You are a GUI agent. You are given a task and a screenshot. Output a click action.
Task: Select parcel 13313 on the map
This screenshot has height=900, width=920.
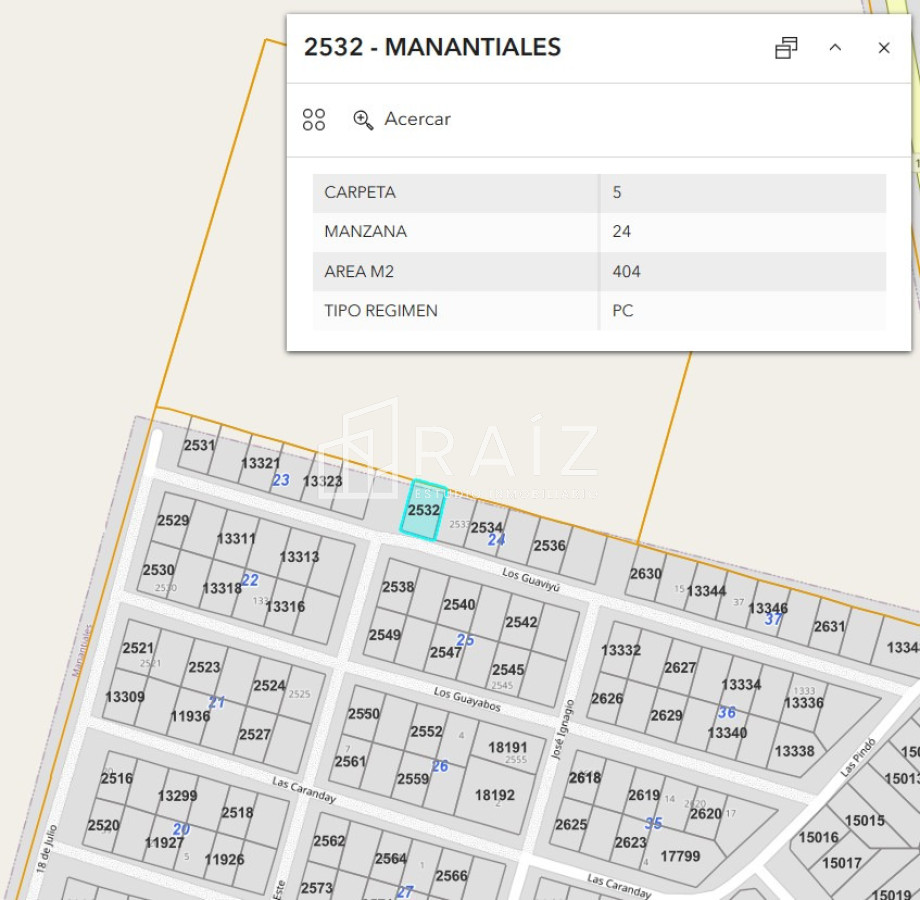[299, 556]
